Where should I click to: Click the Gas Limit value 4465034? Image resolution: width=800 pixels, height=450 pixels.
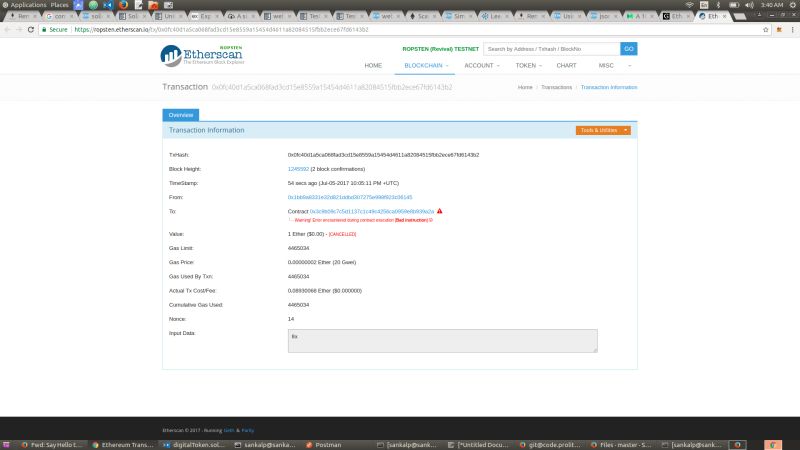298,248
